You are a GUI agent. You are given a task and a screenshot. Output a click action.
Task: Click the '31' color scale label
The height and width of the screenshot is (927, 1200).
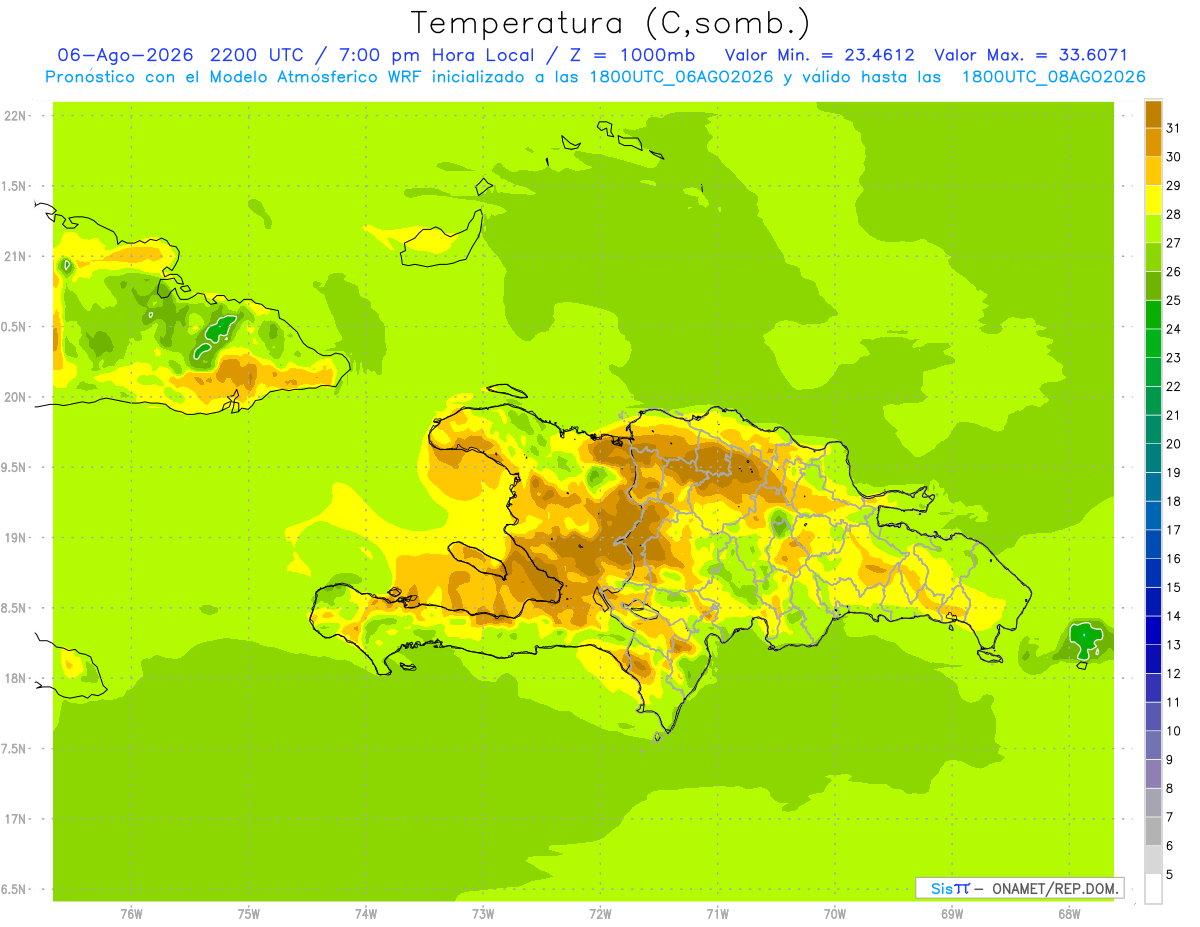tap(1174, 128)
